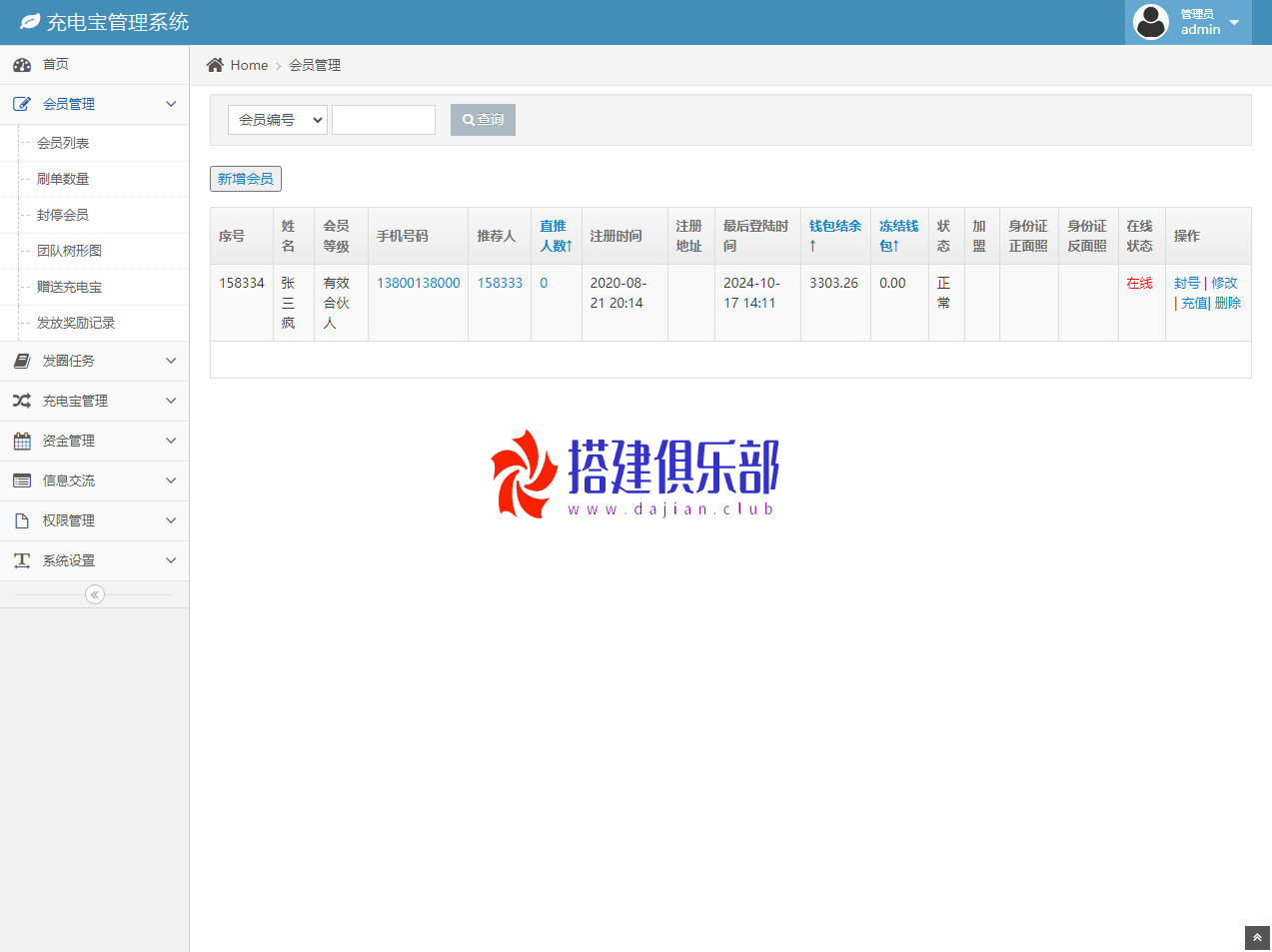Click the 在线 status text
The width and height of the screenshot is (1272, 952).
tap(1139, 283)
